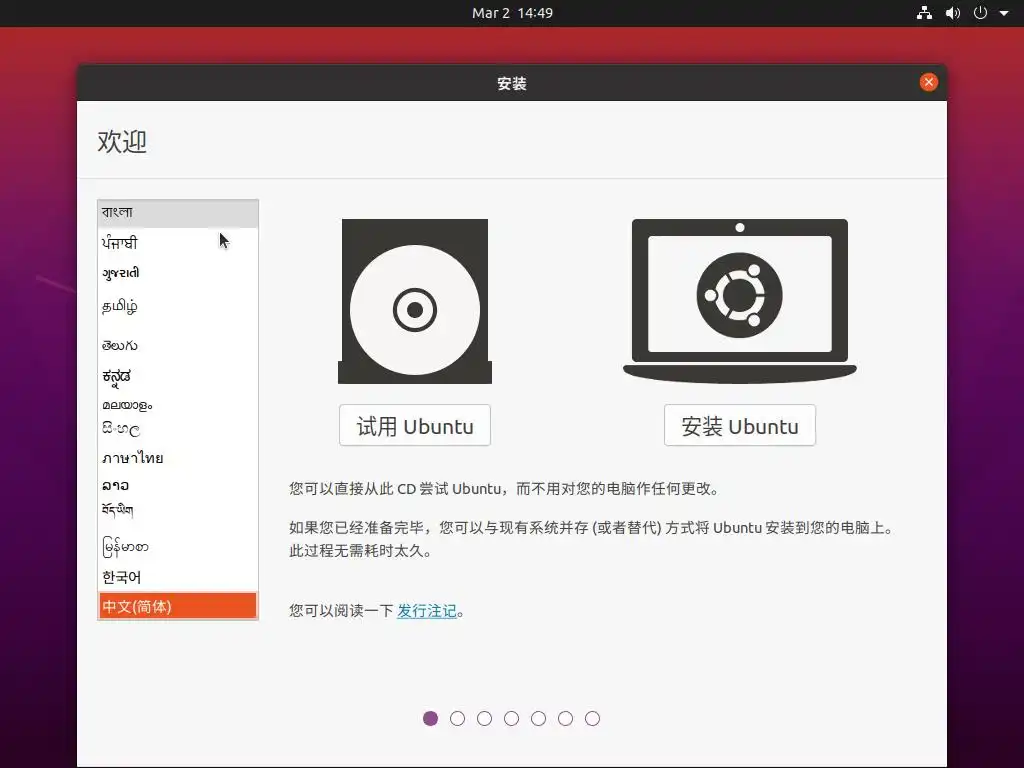Select the Tibetan language entry above မြန်မာစာ
Image resolution: width=1024 pixels, height=768 pixels.
(178, 511)
